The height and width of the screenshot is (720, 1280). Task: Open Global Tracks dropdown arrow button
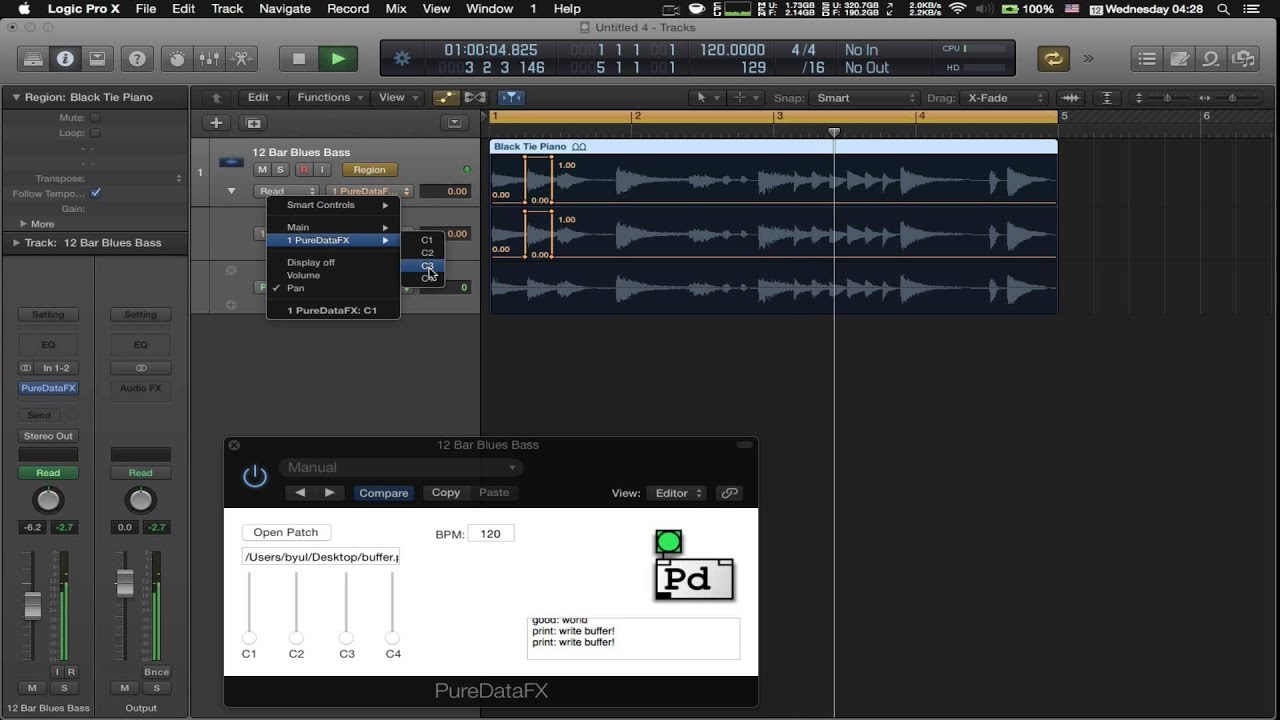pyautogui.click(x=455, y=123)
